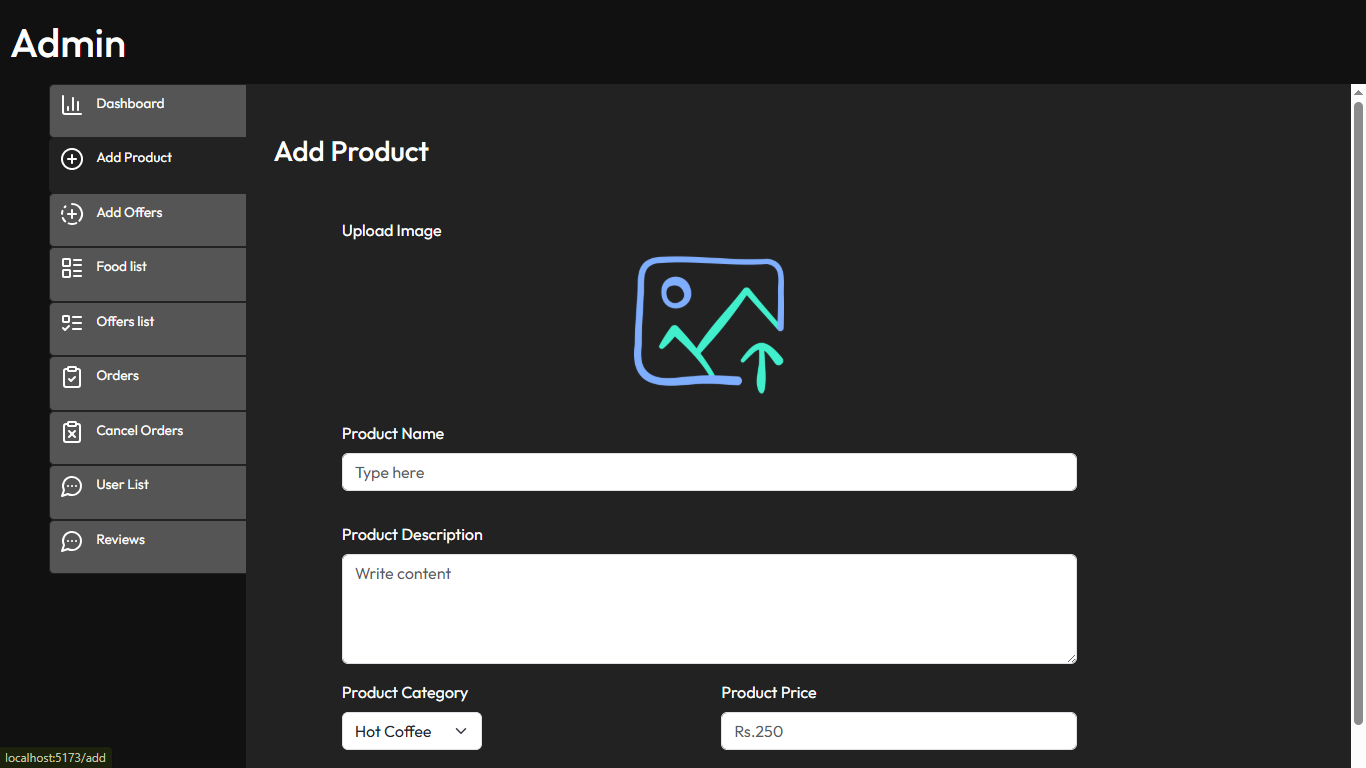Click the Upload Image label

pyautogui.click(x=391, y=231)
